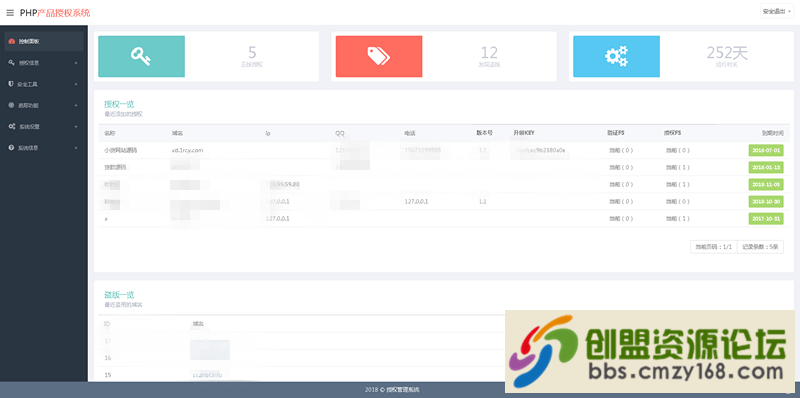This screenshot has height=398, width=800.
Task: Click the red price-tag tile icon
Action: (379, 56)
